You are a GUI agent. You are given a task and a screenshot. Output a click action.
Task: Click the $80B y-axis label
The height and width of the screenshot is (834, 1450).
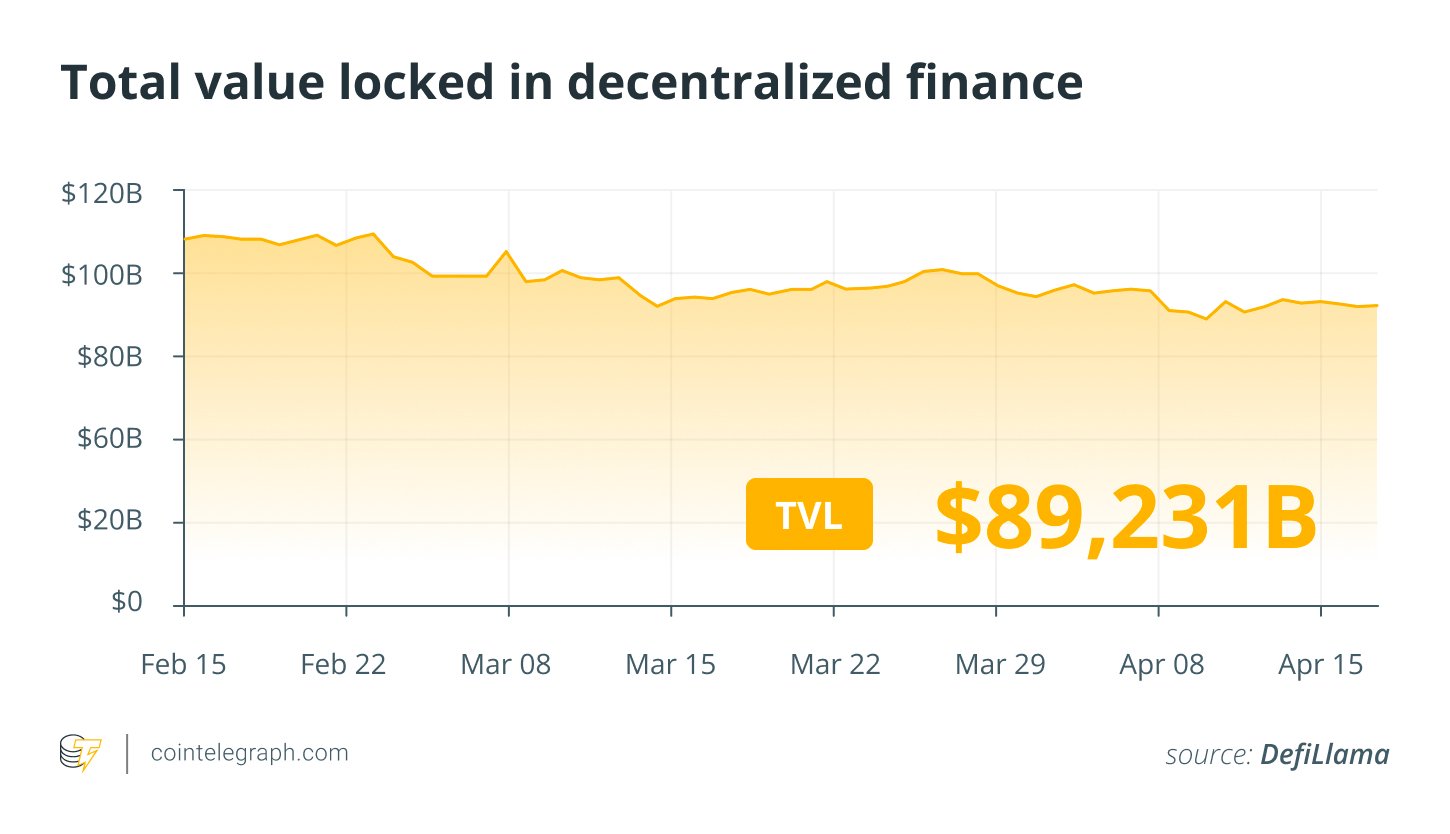pyautogui.click(x=109, y=357)
